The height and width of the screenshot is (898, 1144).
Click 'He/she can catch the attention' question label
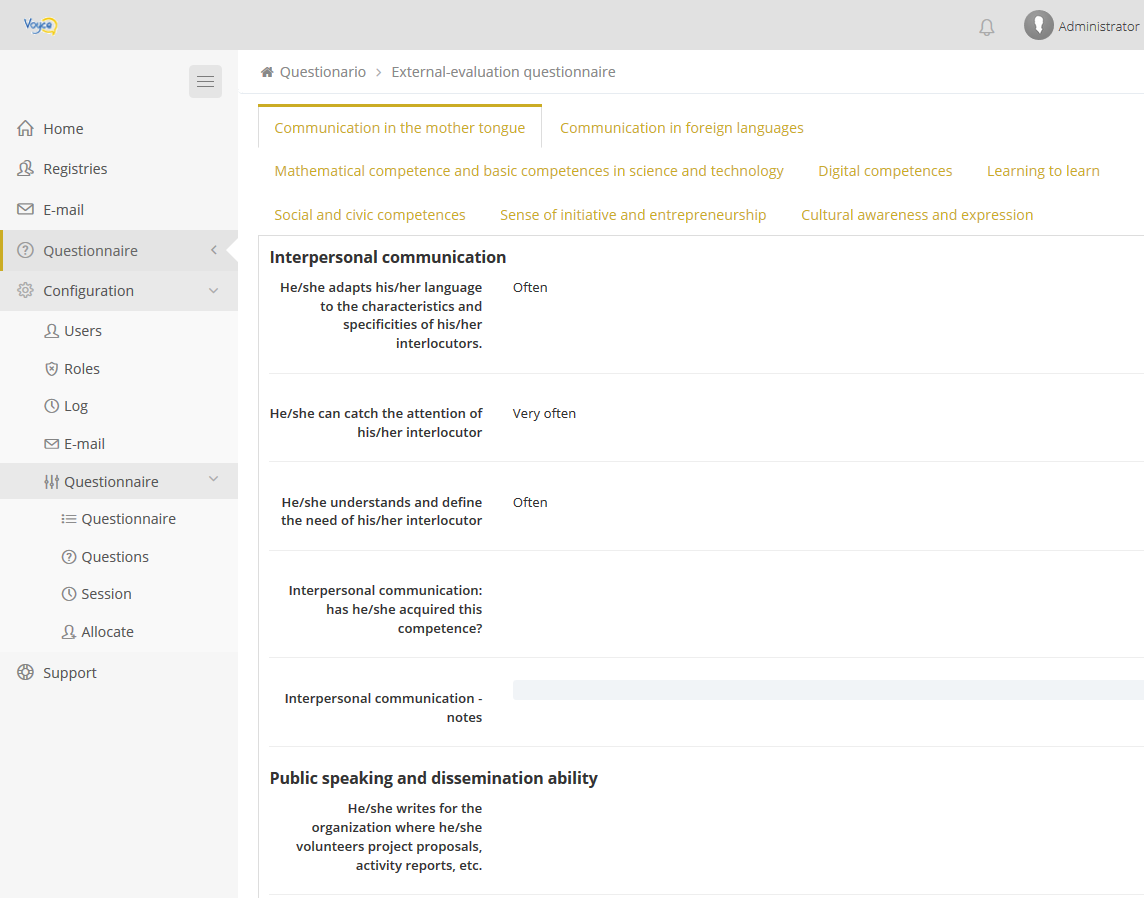[376, 422]
